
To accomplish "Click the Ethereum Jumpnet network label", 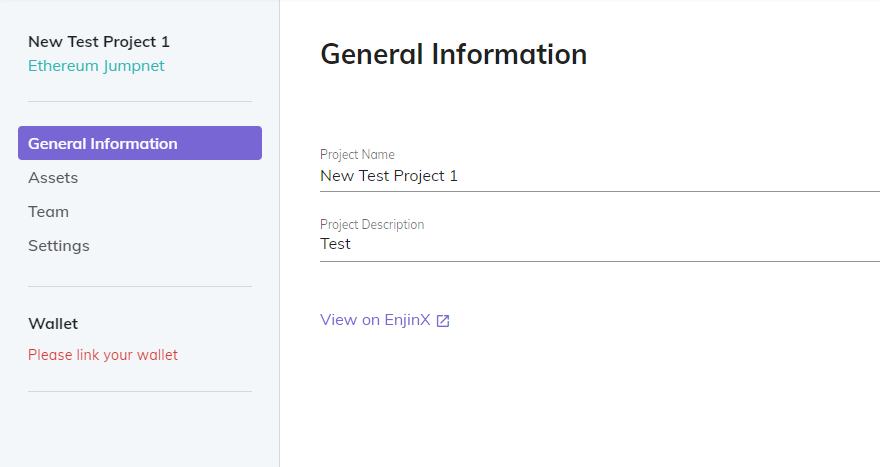I will tap(97, 66).
